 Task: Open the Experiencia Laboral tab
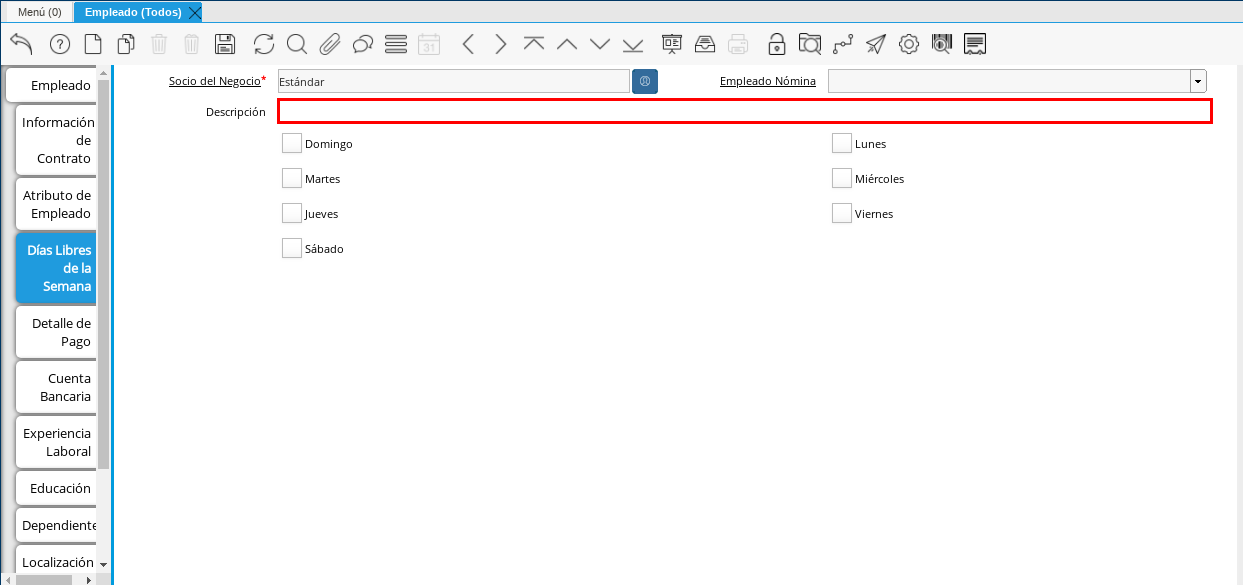56,442
